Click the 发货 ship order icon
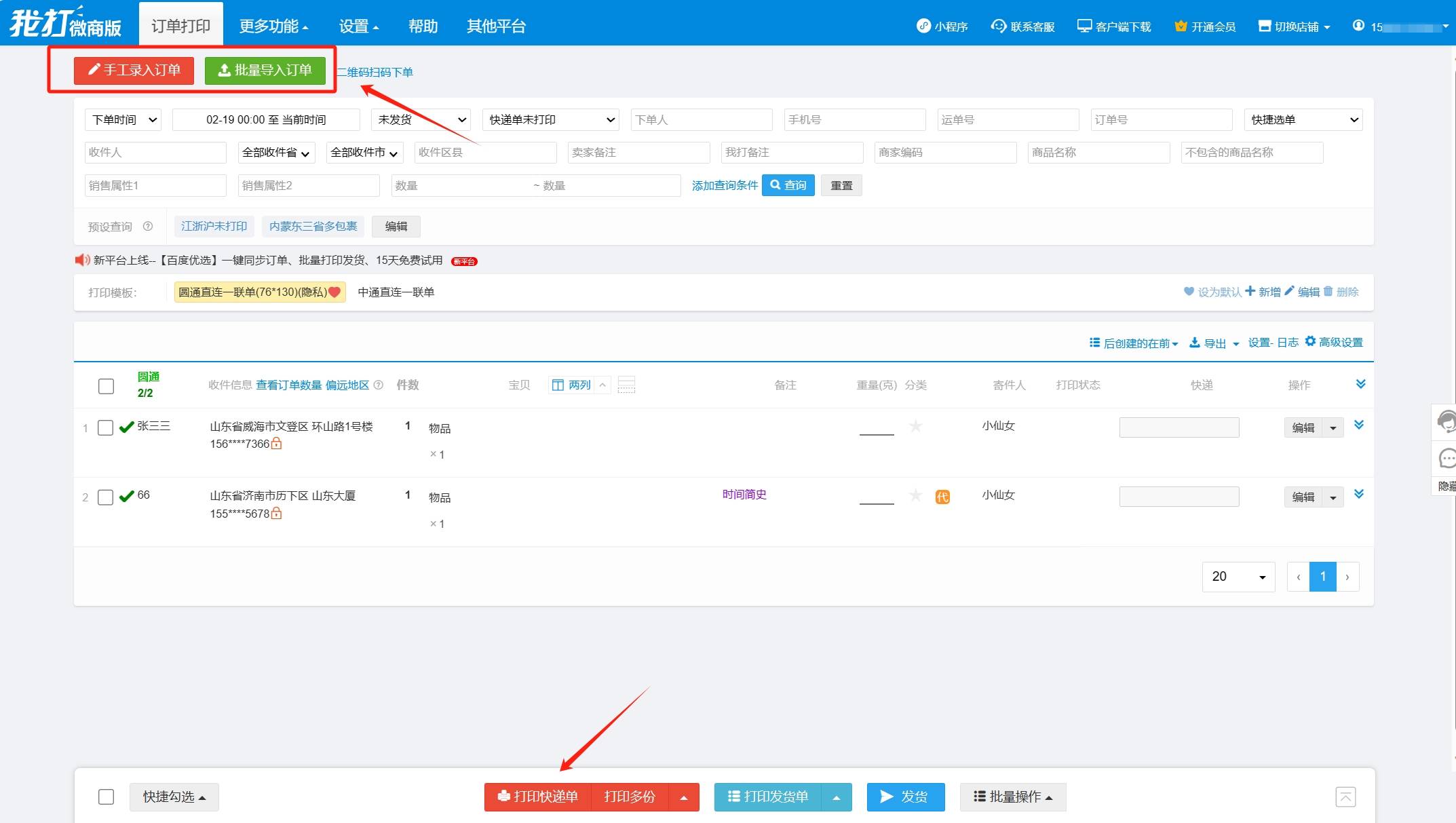This screenshot has width=1456, height=823. coord(905,797)
